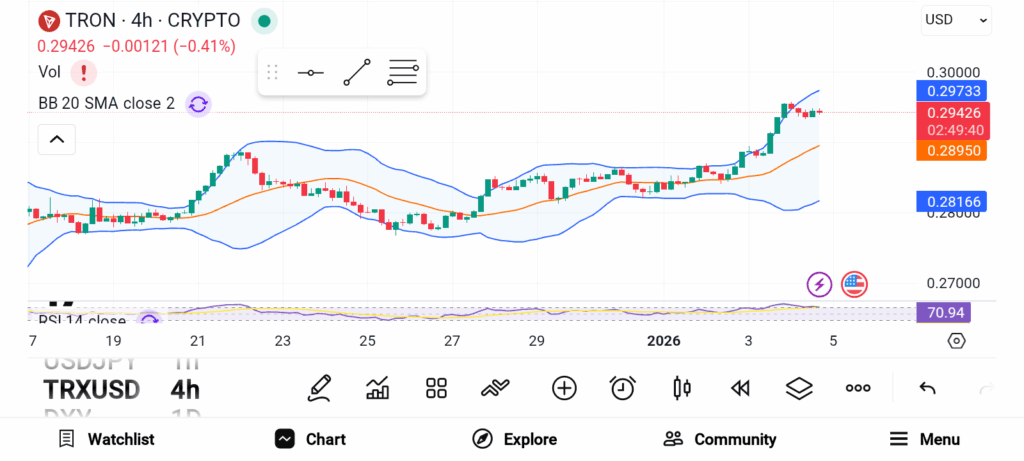
Task: Open the USD currency dropdown
Action: [x=956, y=19]
